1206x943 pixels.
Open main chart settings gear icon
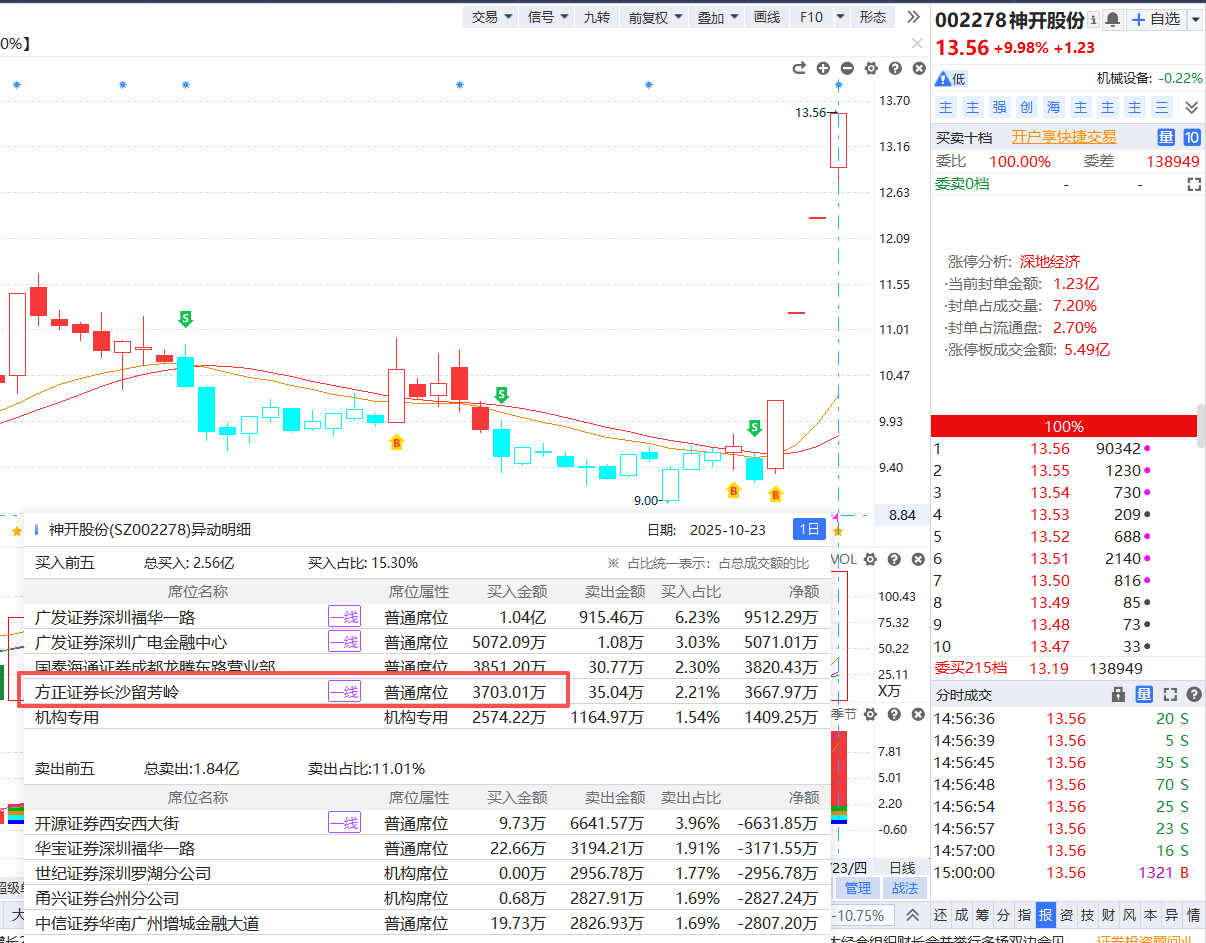click(871, 68)
